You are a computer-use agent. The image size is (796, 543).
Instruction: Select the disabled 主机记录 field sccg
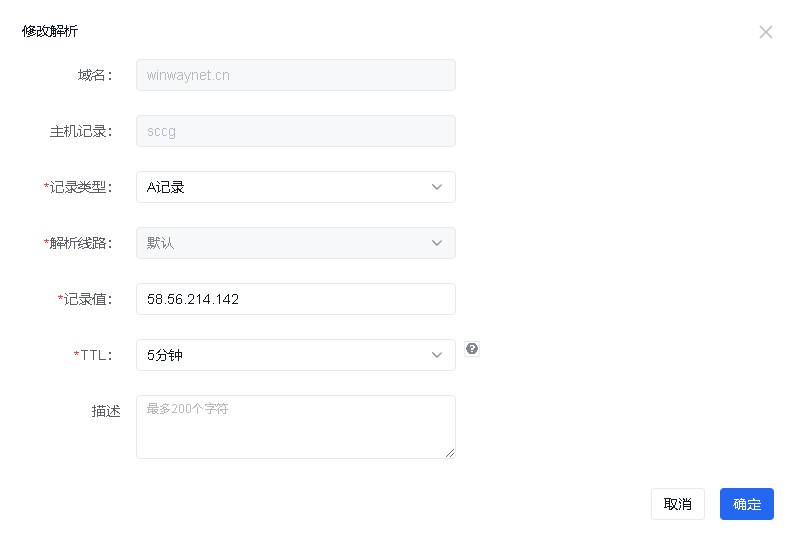[x=296, y=131]
